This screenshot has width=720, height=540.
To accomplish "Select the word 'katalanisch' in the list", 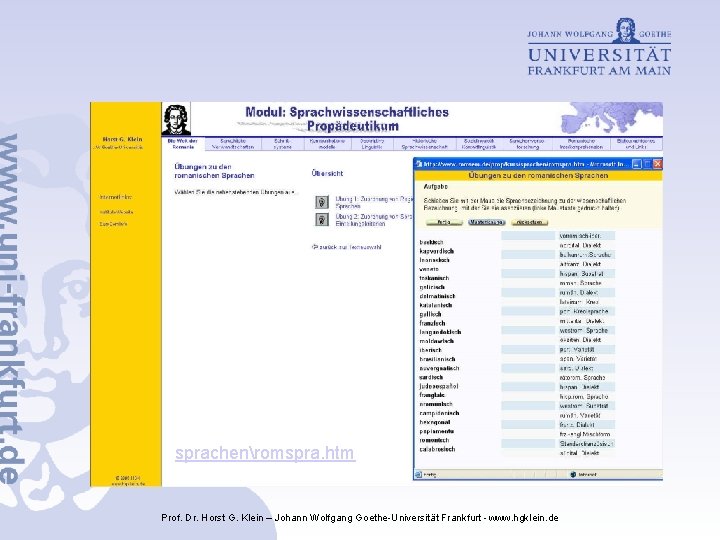I will (436, 305).
